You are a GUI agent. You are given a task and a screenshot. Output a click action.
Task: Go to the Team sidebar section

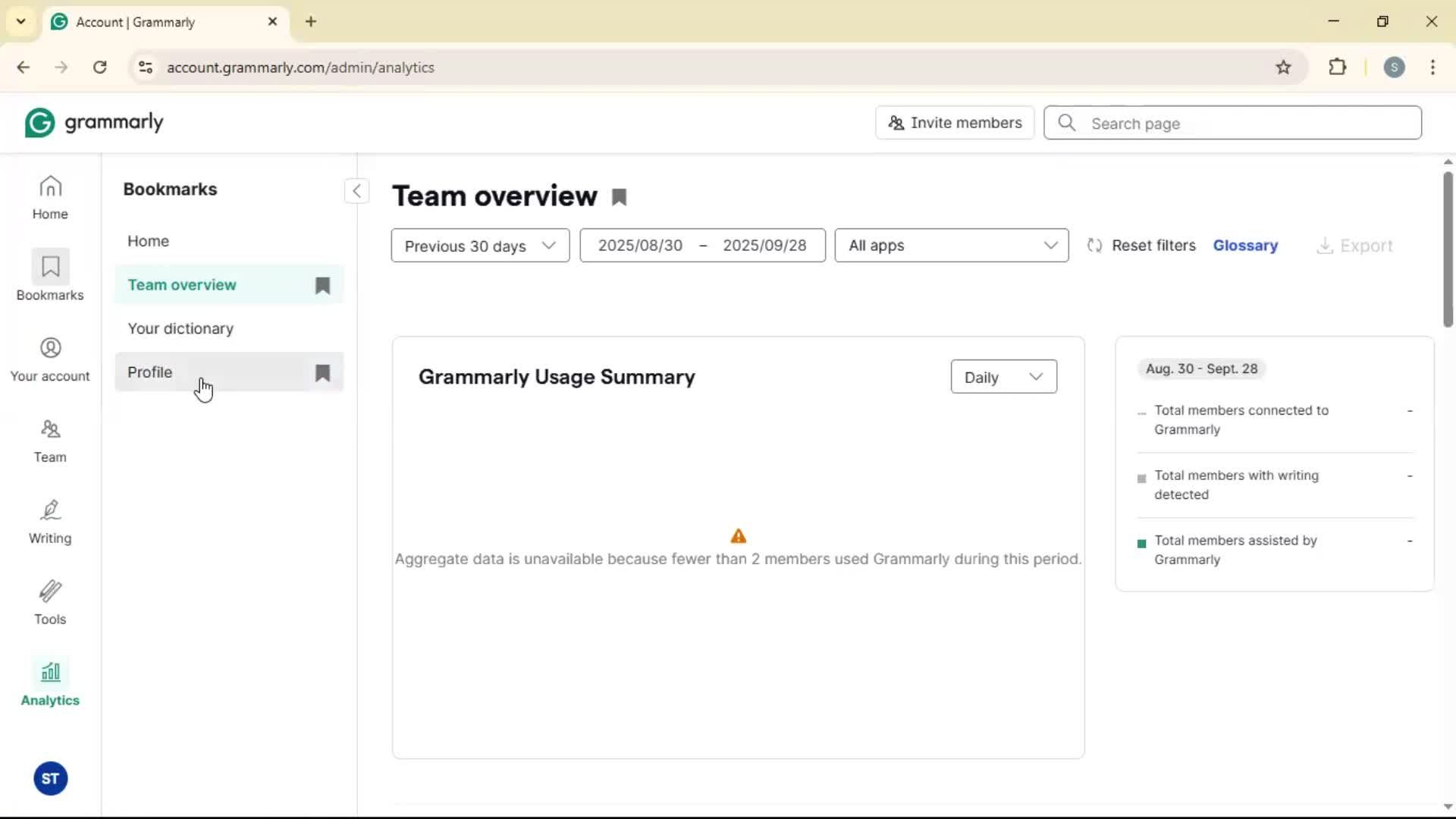(x=50, y=441)
